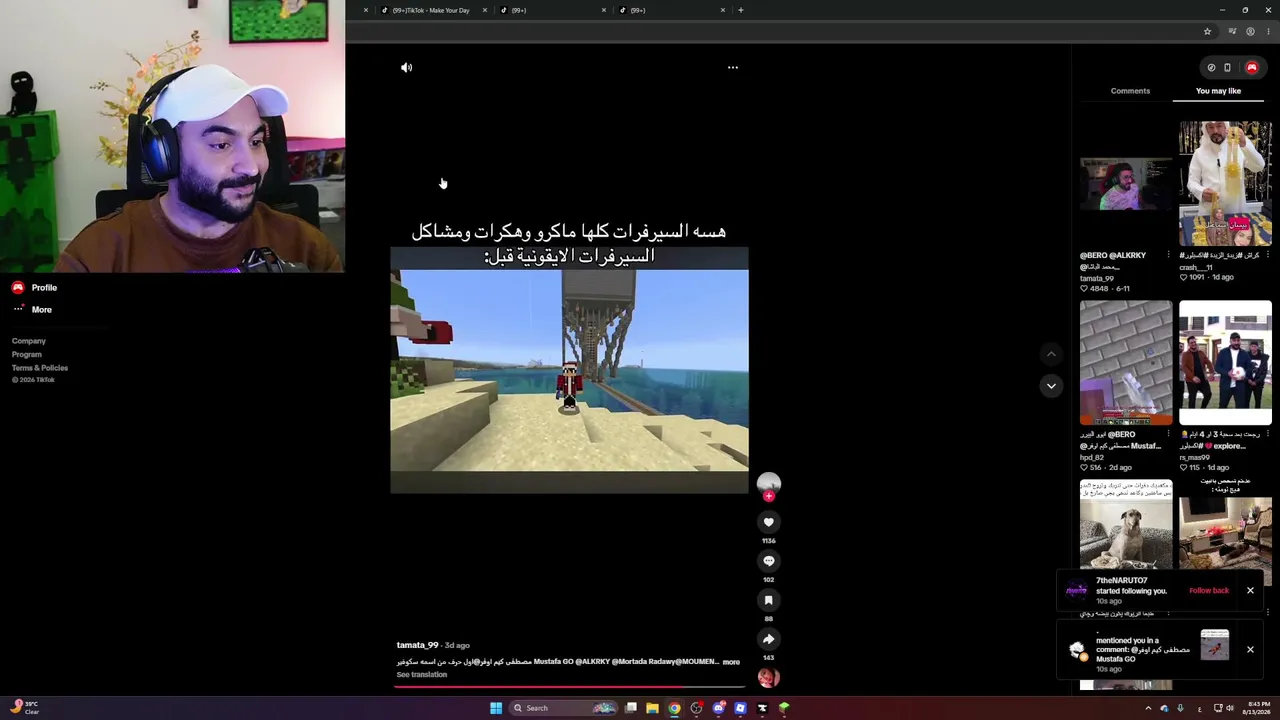Open the white dog recommended video
1280x720 pixels.
(1126, 525)
